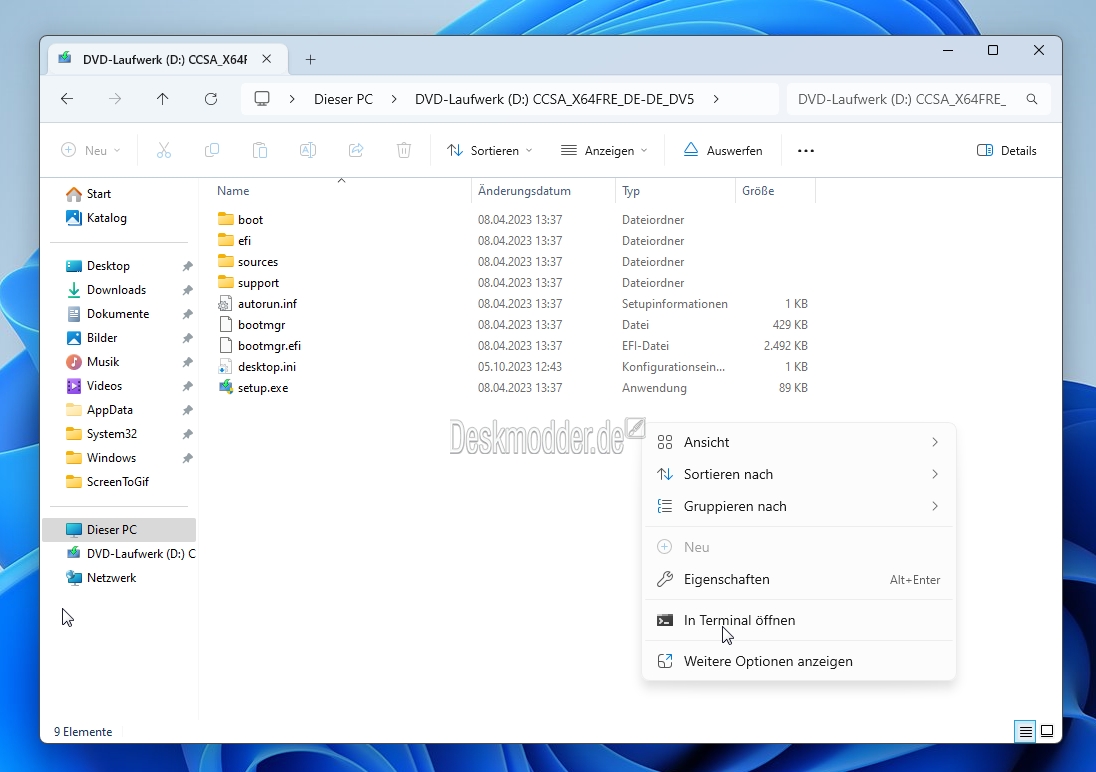Go back with the left arrow
The image size is (1096, 772).
coord(67,99)
